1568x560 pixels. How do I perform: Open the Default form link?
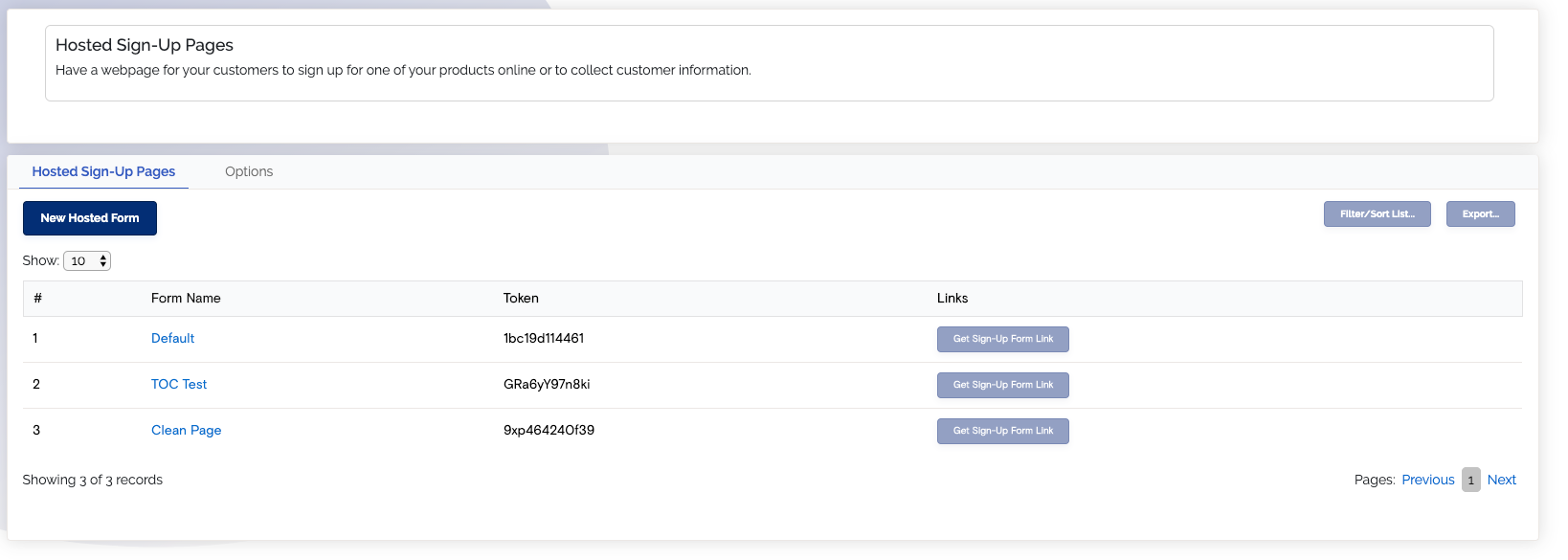[172, 338]
